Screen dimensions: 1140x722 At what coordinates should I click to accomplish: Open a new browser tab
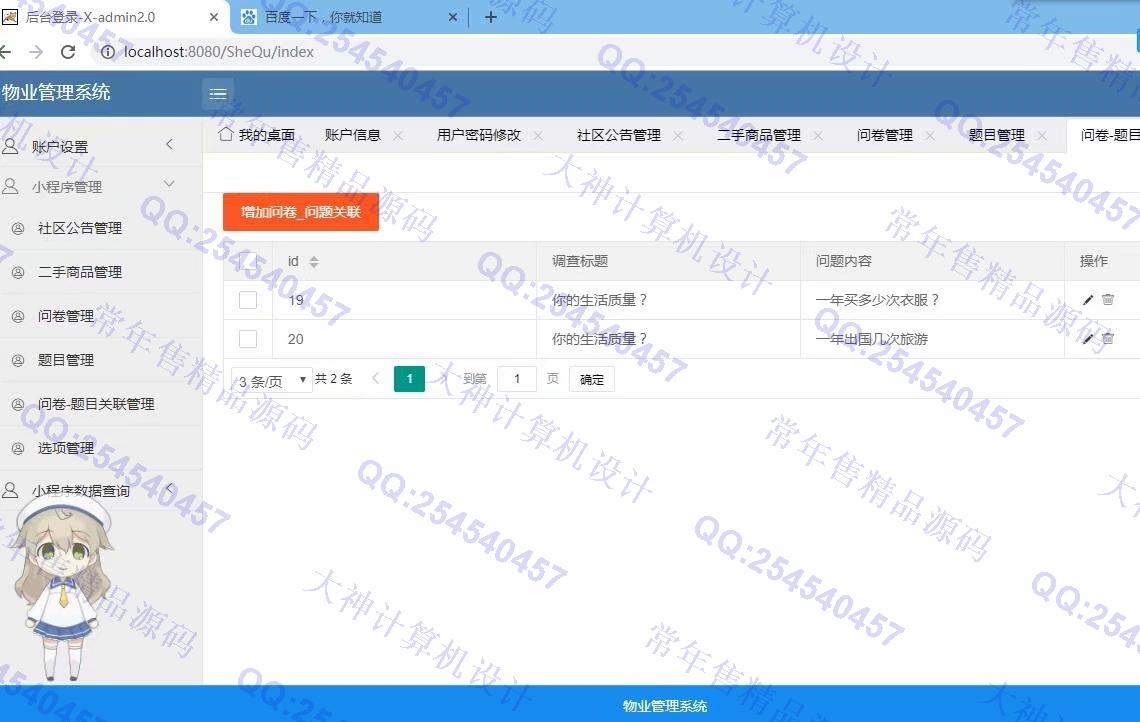point(491,17)
